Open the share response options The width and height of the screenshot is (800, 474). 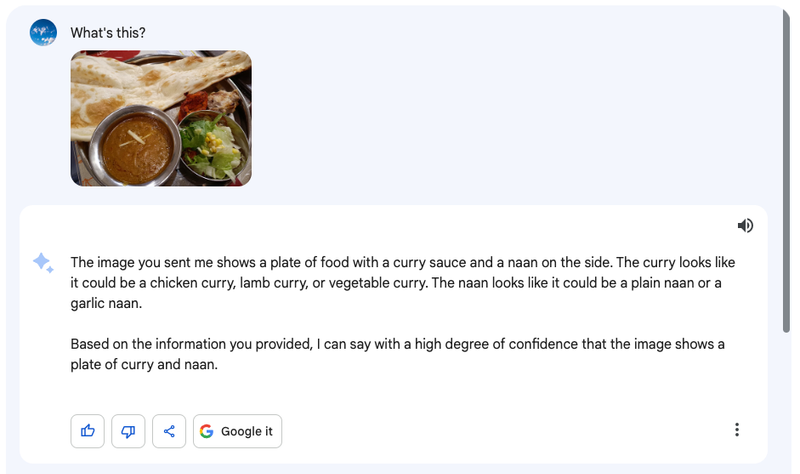169,431
